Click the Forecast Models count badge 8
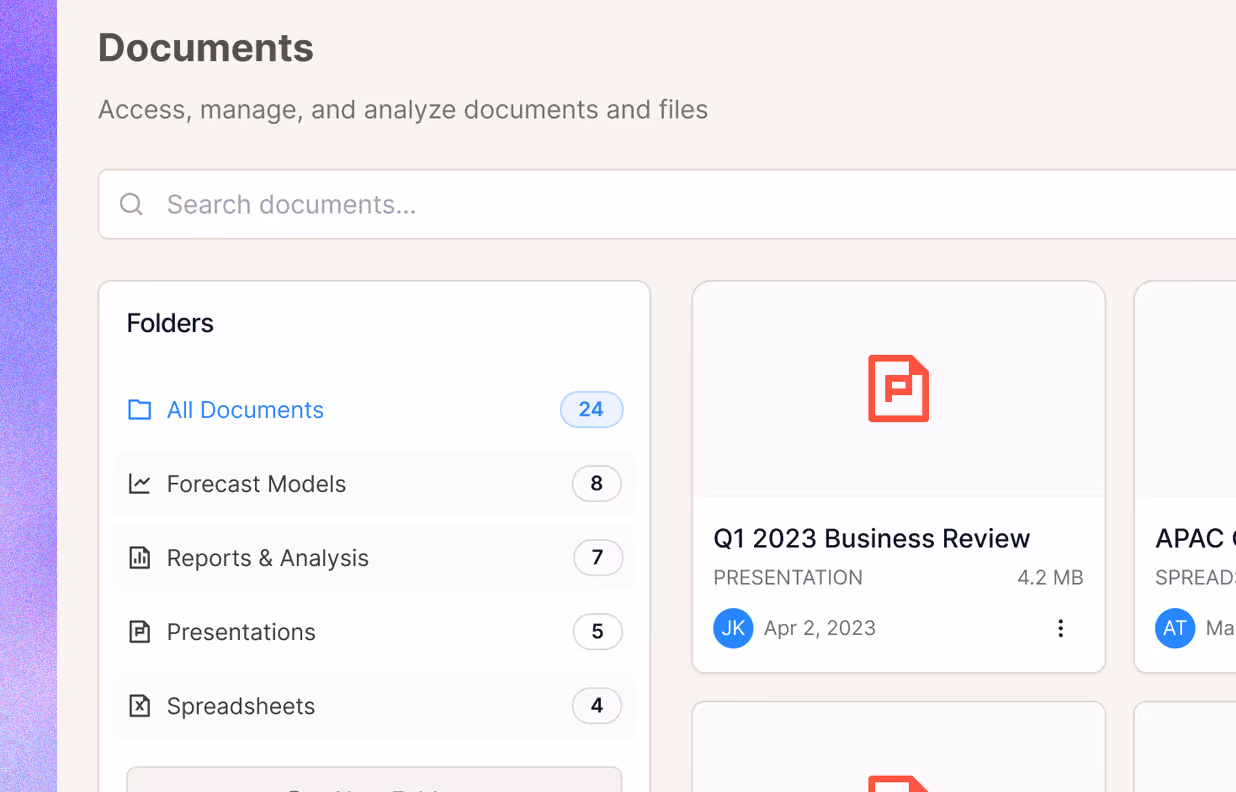1236x792 pixels. [597, 484]
